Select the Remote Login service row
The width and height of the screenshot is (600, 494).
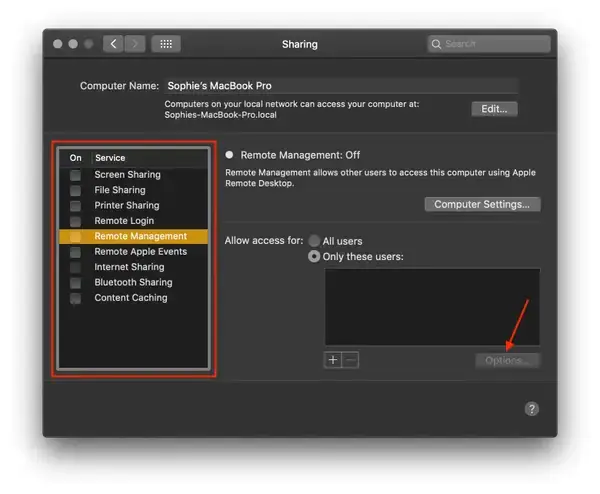[x=134, y=221]
